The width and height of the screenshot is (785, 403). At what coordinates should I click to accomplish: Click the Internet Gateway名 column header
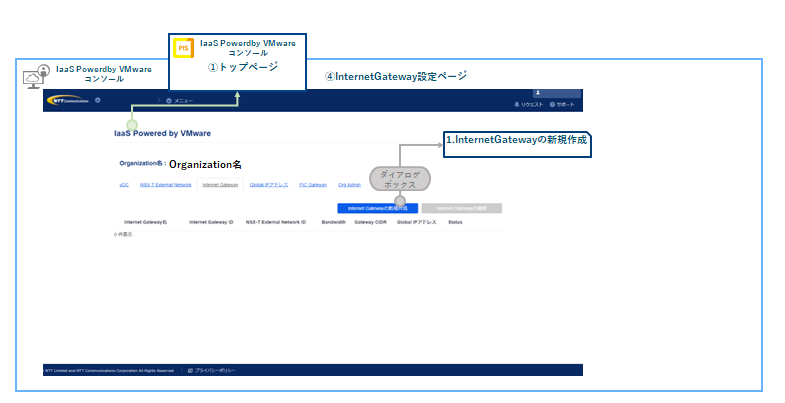146,222
